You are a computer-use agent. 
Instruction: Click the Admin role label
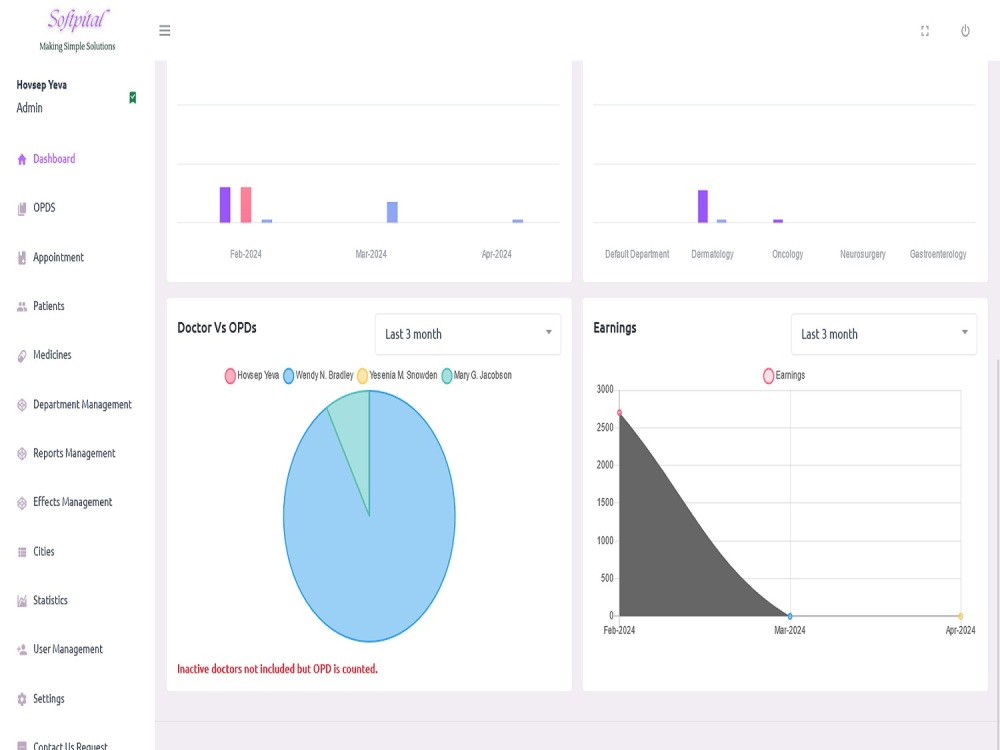(x=29, y=108)
